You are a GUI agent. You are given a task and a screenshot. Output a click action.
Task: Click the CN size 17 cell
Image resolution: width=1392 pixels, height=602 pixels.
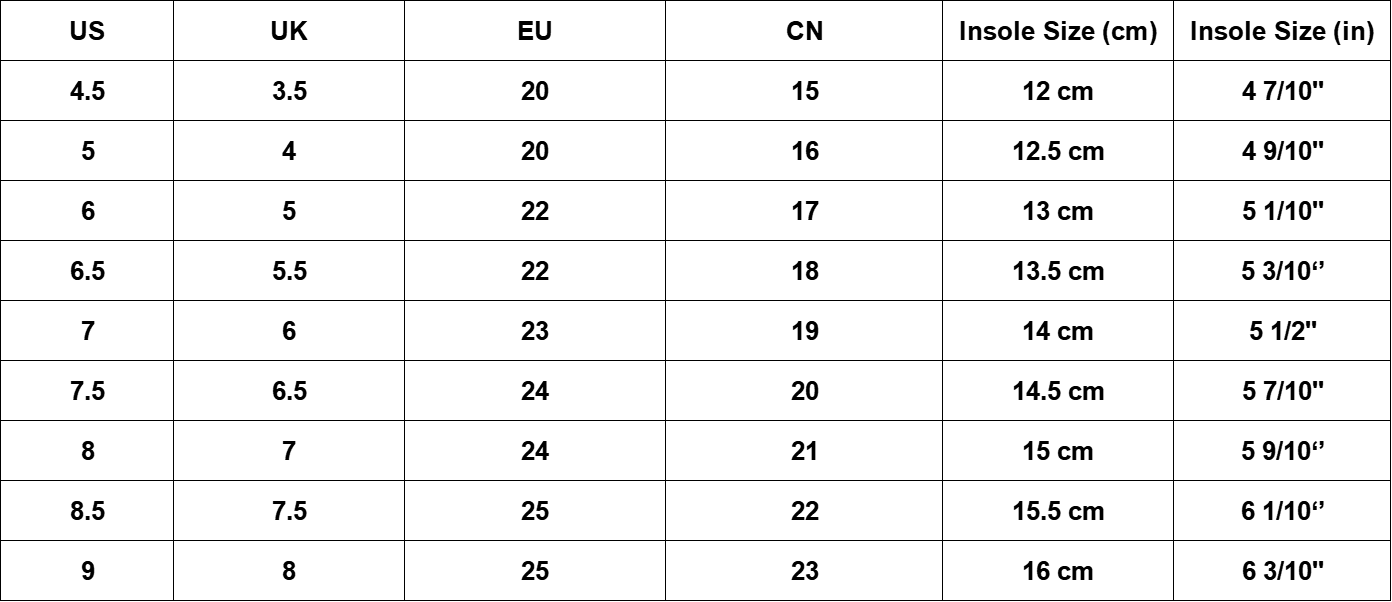click(805, 211)
